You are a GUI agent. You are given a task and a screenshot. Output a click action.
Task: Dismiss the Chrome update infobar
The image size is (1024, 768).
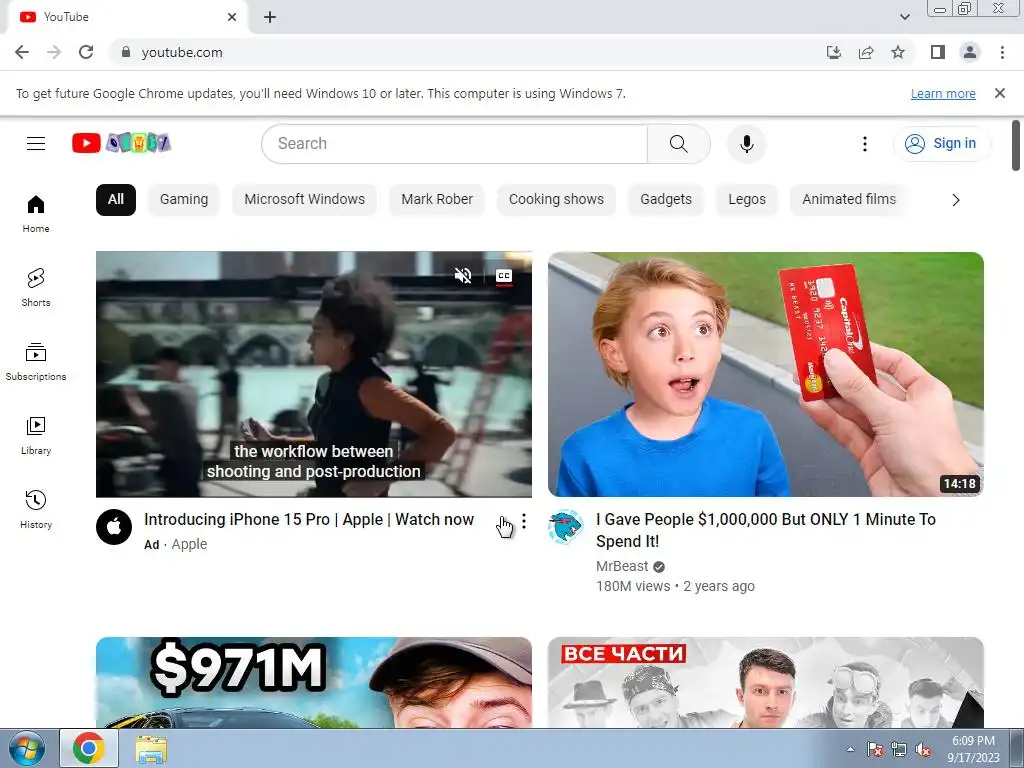tap(999, 93)
